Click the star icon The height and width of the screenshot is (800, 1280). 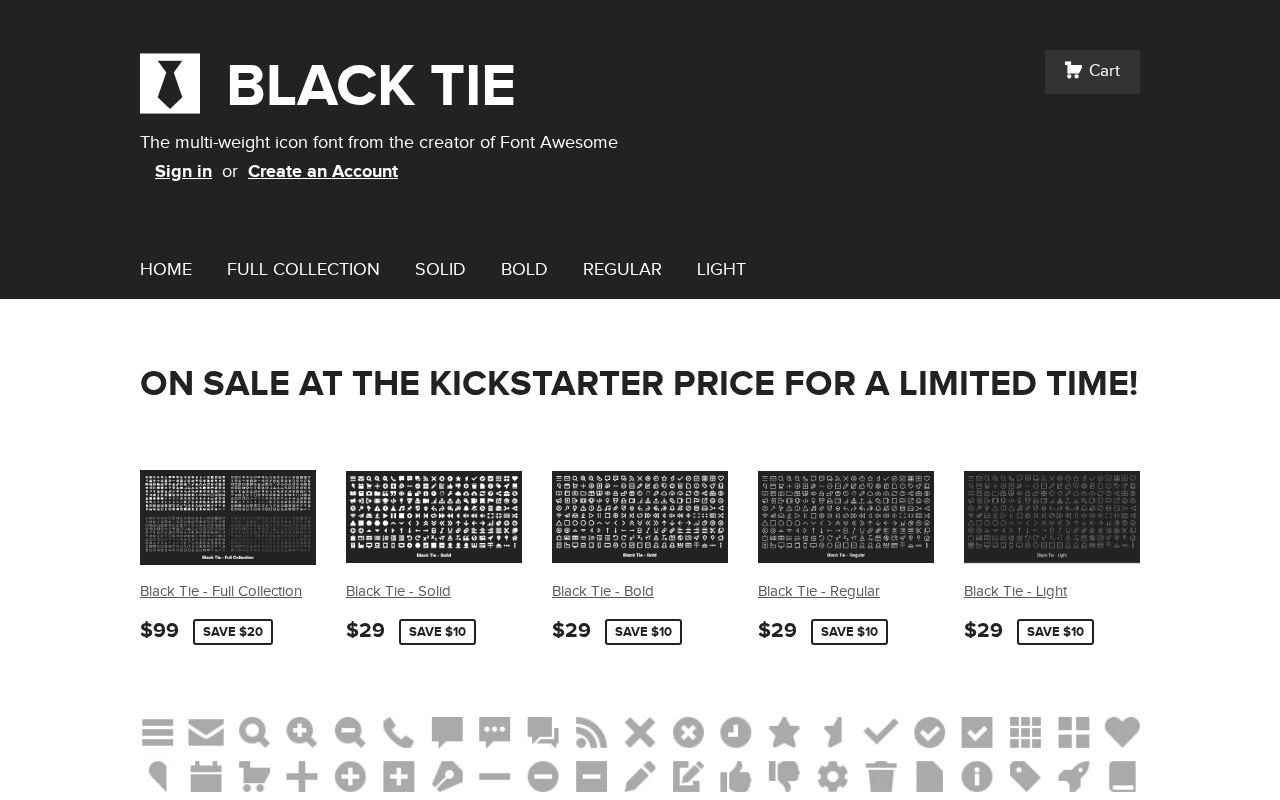point(784,733)
